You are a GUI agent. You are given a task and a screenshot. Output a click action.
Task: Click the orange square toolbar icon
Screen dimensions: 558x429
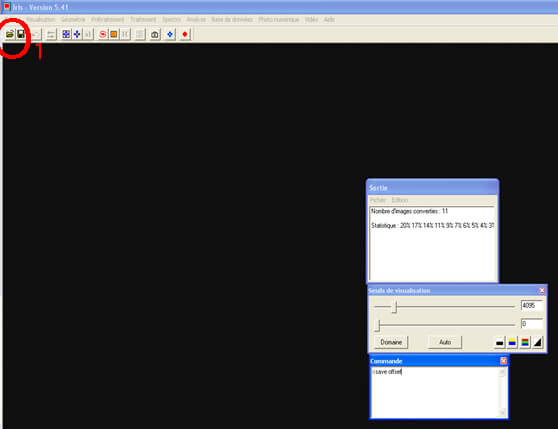114,34
